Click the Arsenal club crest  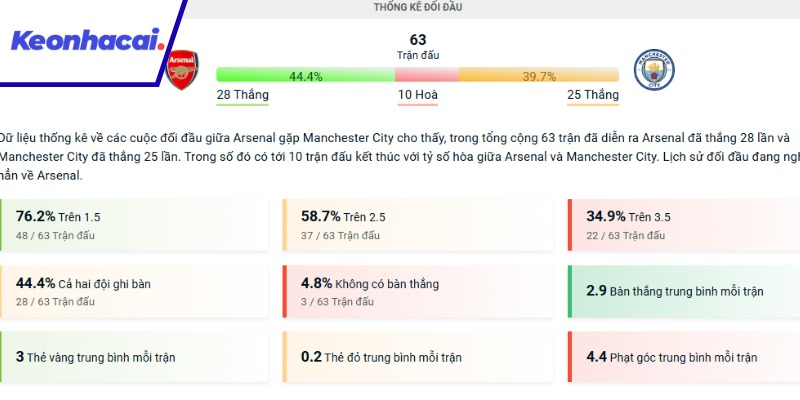182,69
